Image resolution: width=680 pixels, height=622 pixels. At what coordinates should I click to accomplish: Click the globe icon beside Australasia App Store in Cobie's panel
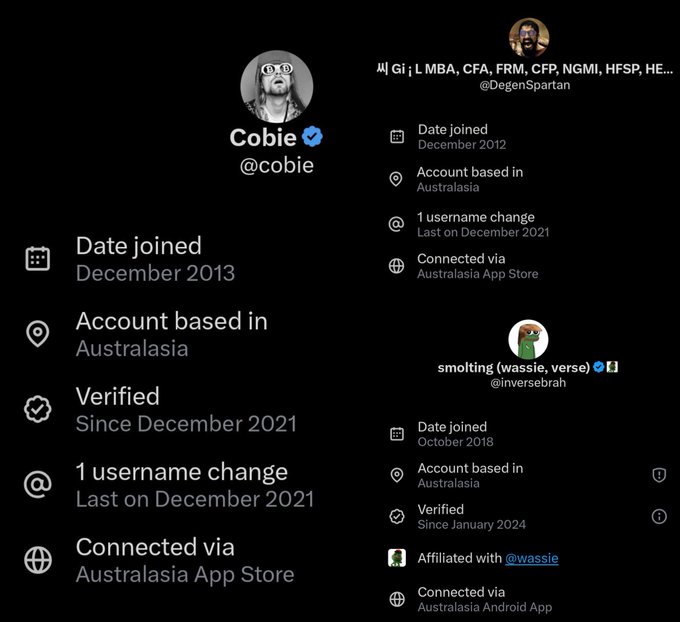point(38,560)
